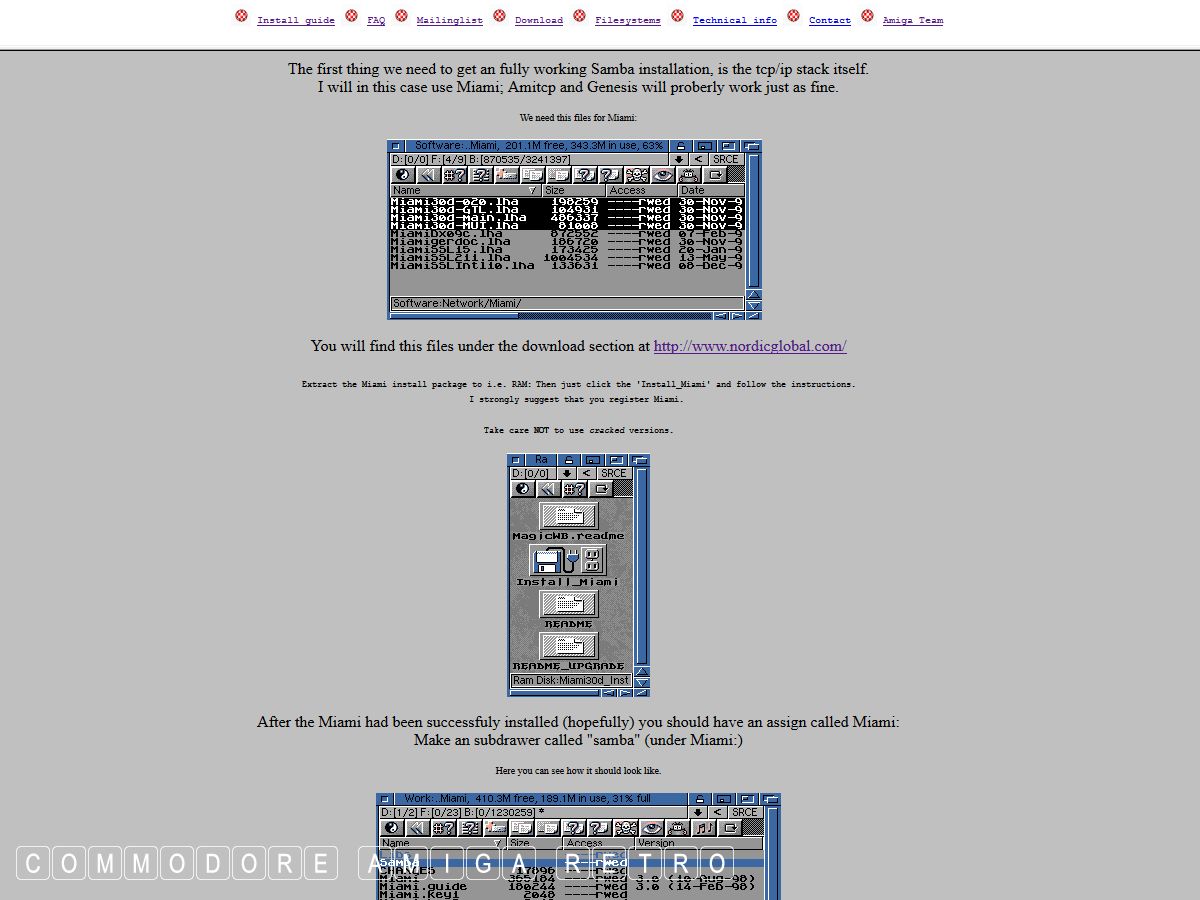
Task: Toggle the SRCE button in the Ram Disk window
Action: click(x=613, y=473)
